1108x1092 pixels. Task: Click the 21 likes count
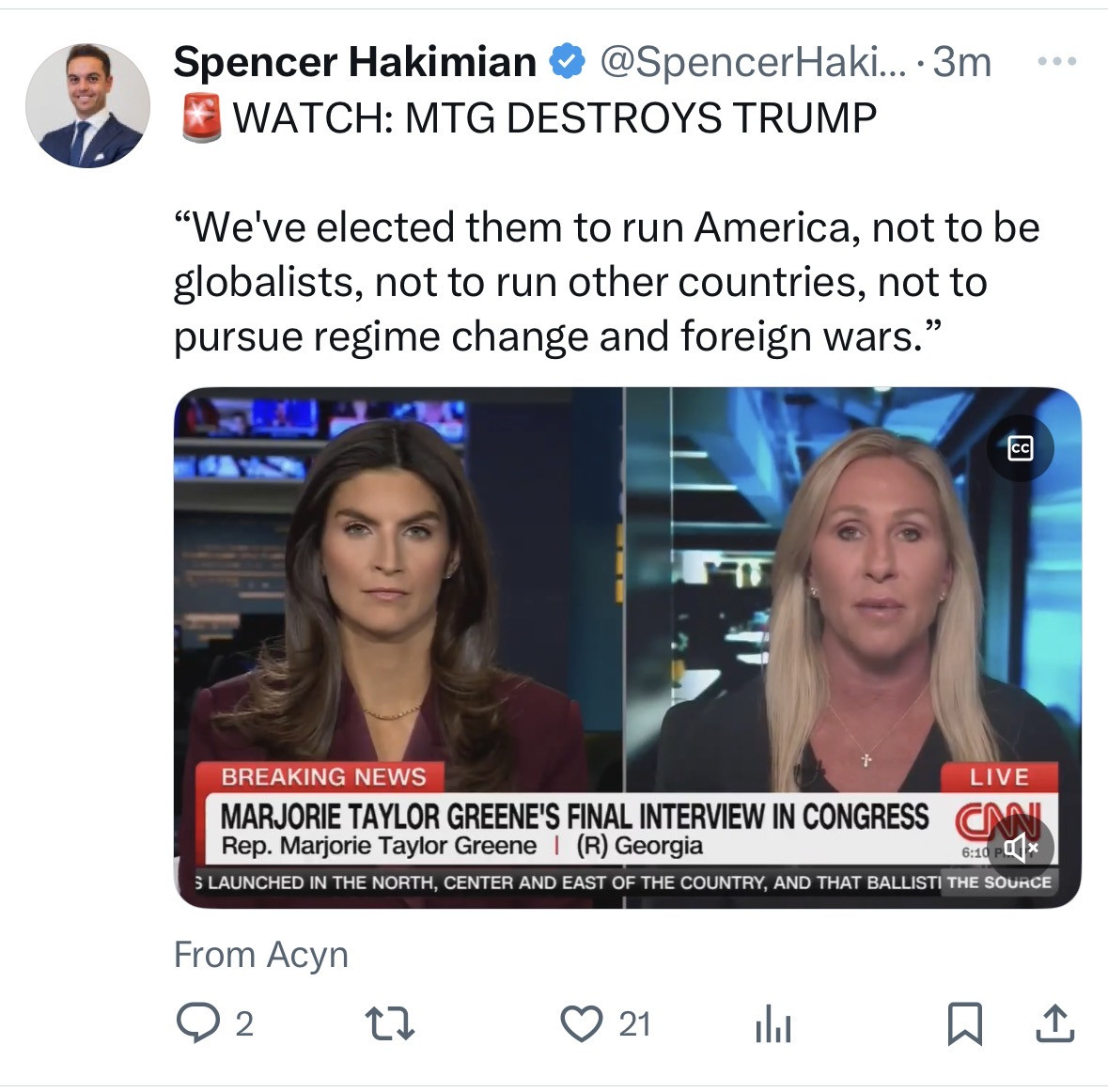pos(634,1024)
